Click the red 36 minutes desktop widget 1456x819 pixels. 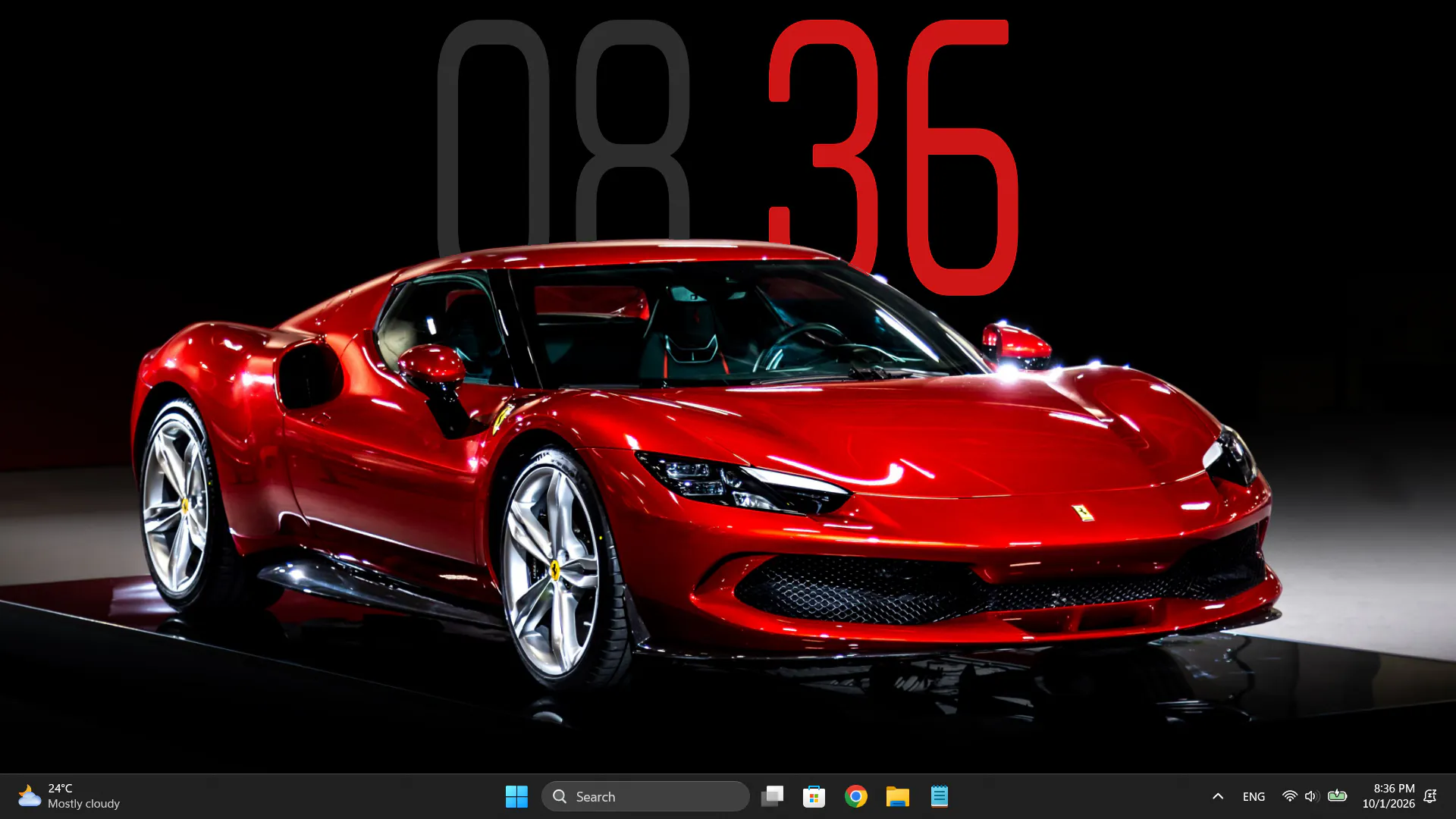893,157
